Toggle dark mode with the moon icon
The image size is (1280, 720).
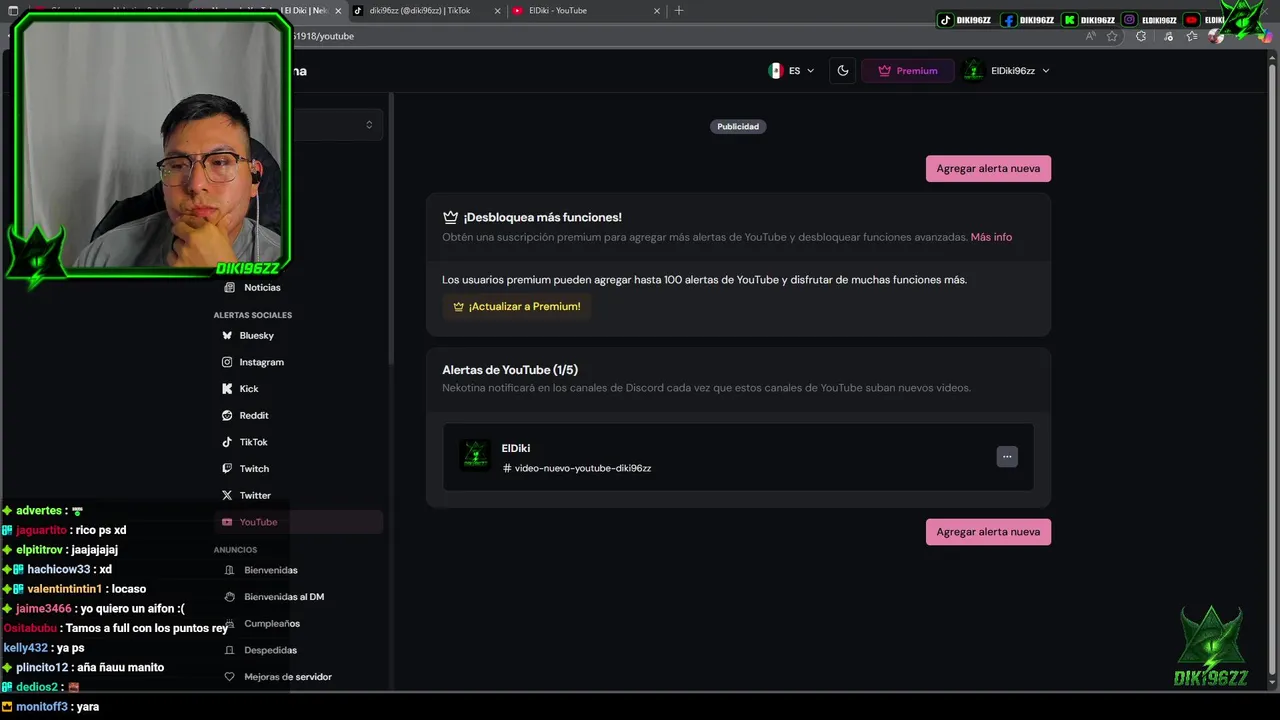[x=843, y=71]
